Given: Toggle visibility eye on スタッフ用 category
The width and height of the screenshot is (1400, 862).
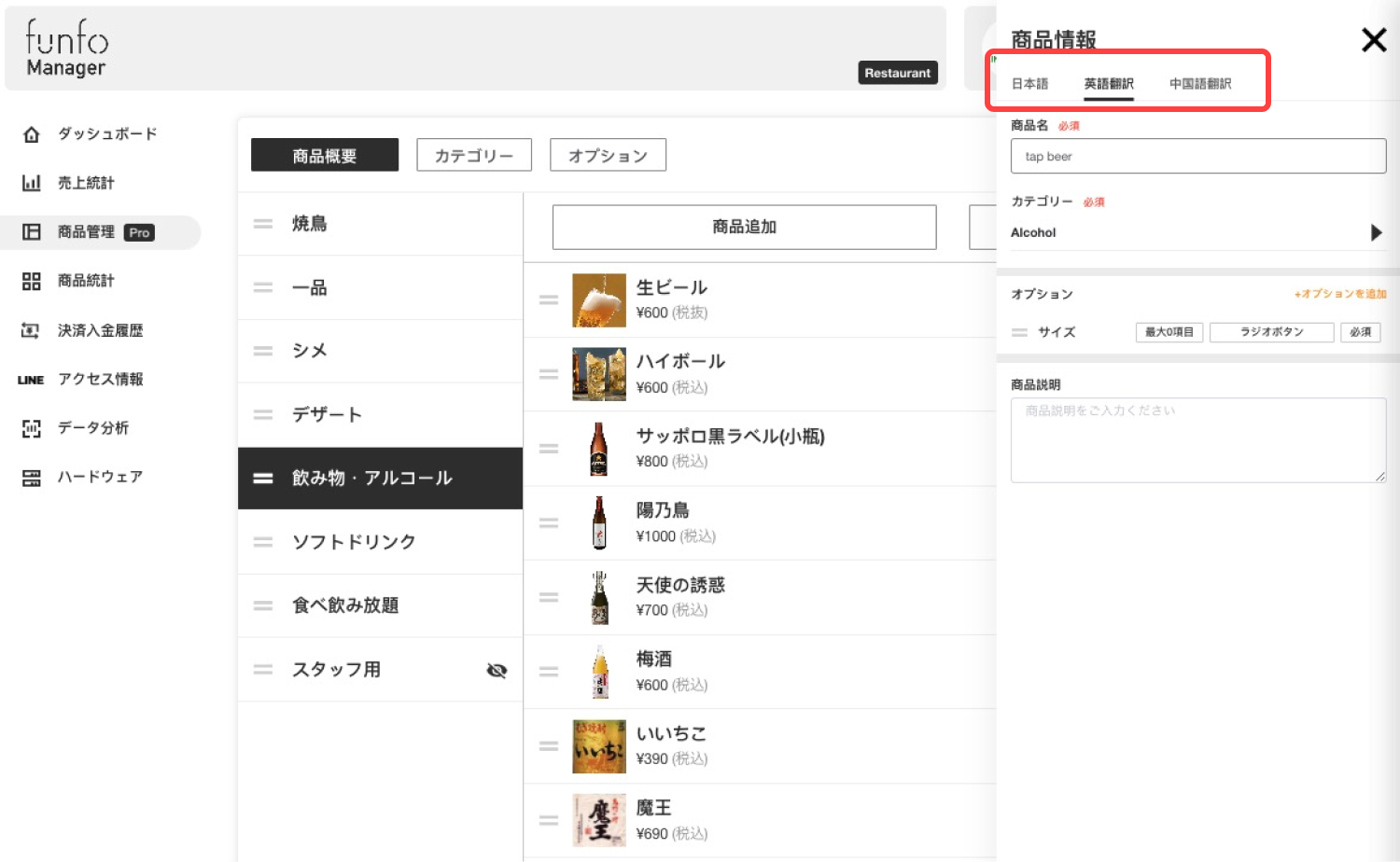Looking at the screenshot, I should [x=497, y=670].
